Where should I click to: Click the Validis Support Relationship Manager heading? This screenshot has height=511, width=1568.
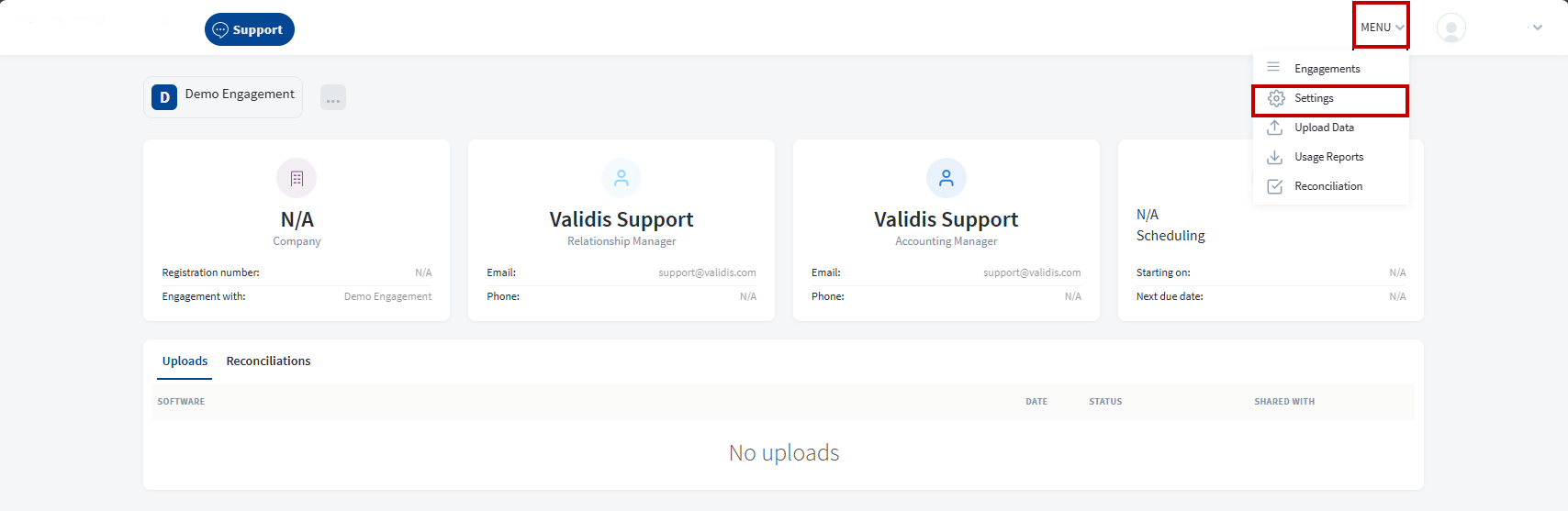pyautogui.click(x=622, y=219)
